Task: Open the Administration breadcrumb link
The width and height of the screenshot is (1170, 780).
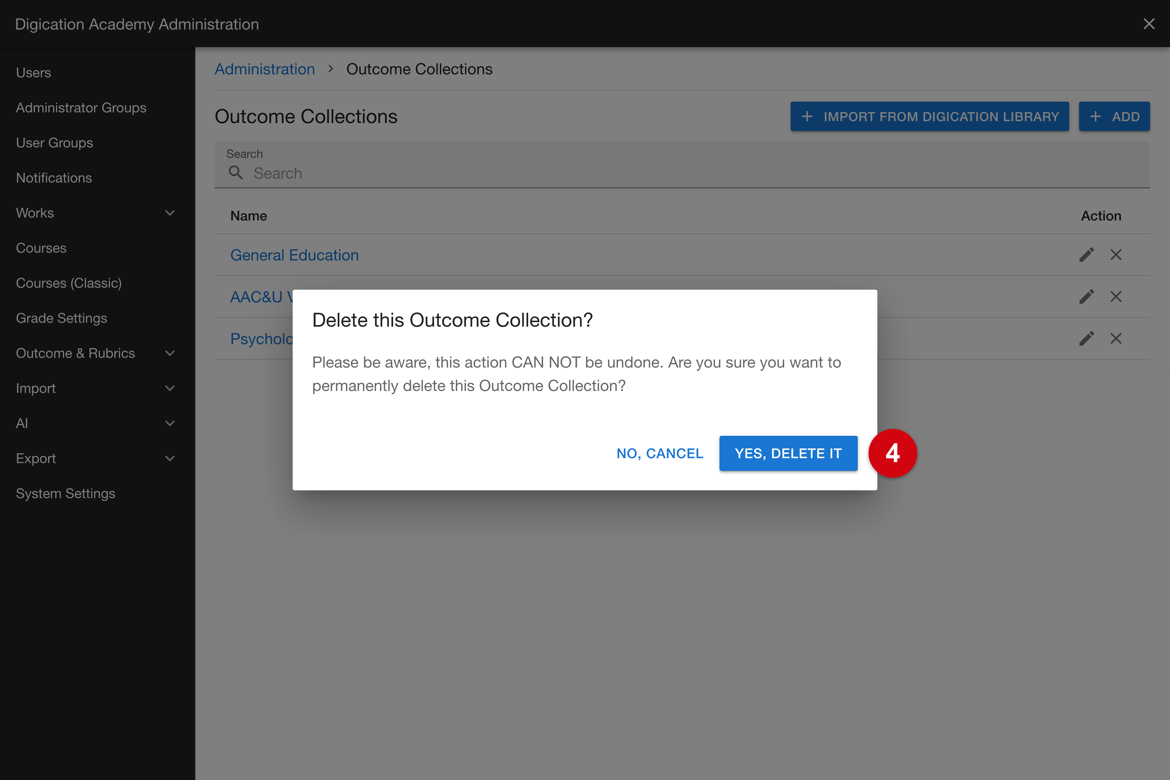Action: pos(265,69)
